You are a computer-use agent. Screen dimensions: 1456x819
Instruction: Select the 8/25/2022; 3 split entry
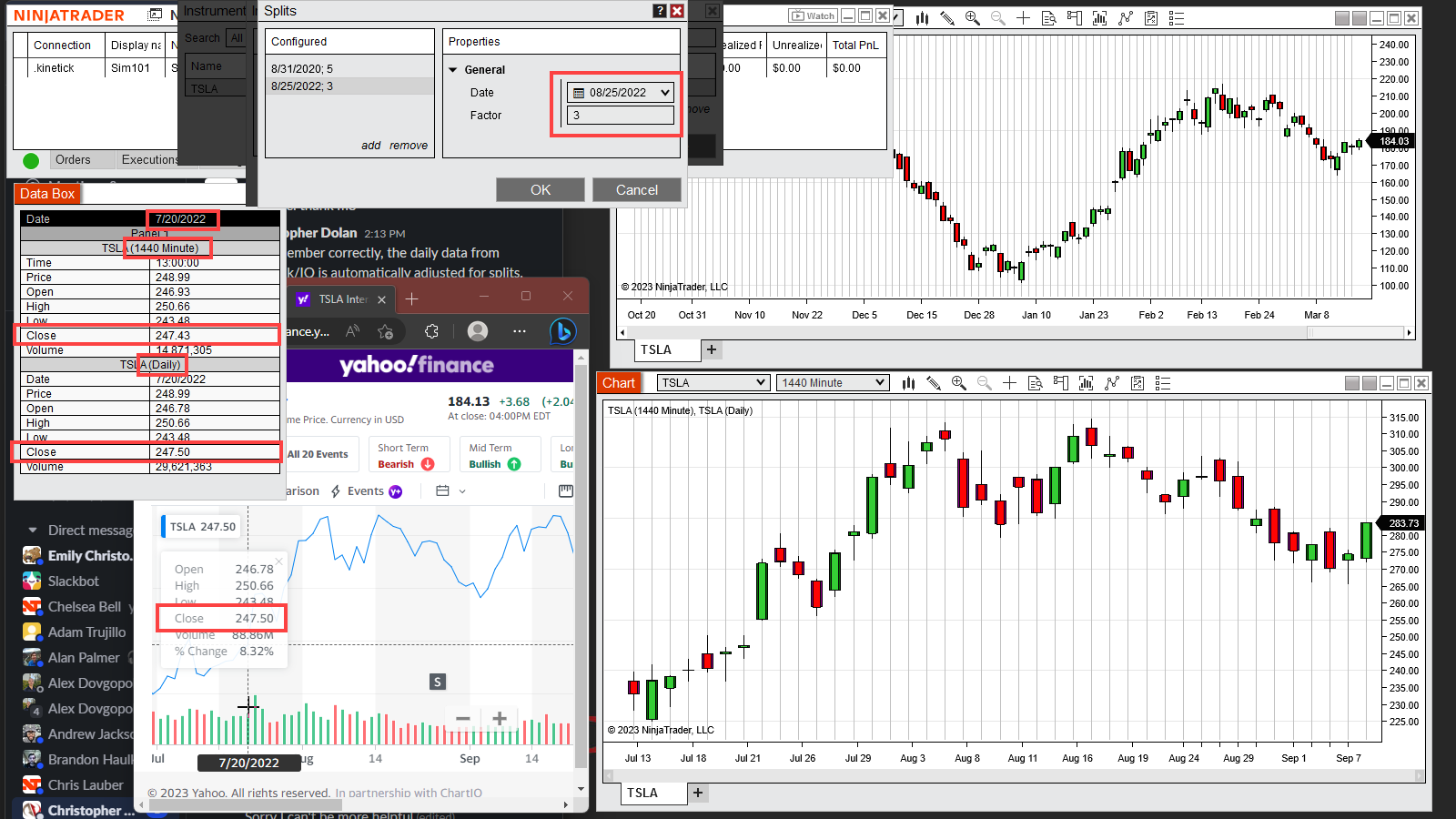pyautogui.click(x=349, y=86)
